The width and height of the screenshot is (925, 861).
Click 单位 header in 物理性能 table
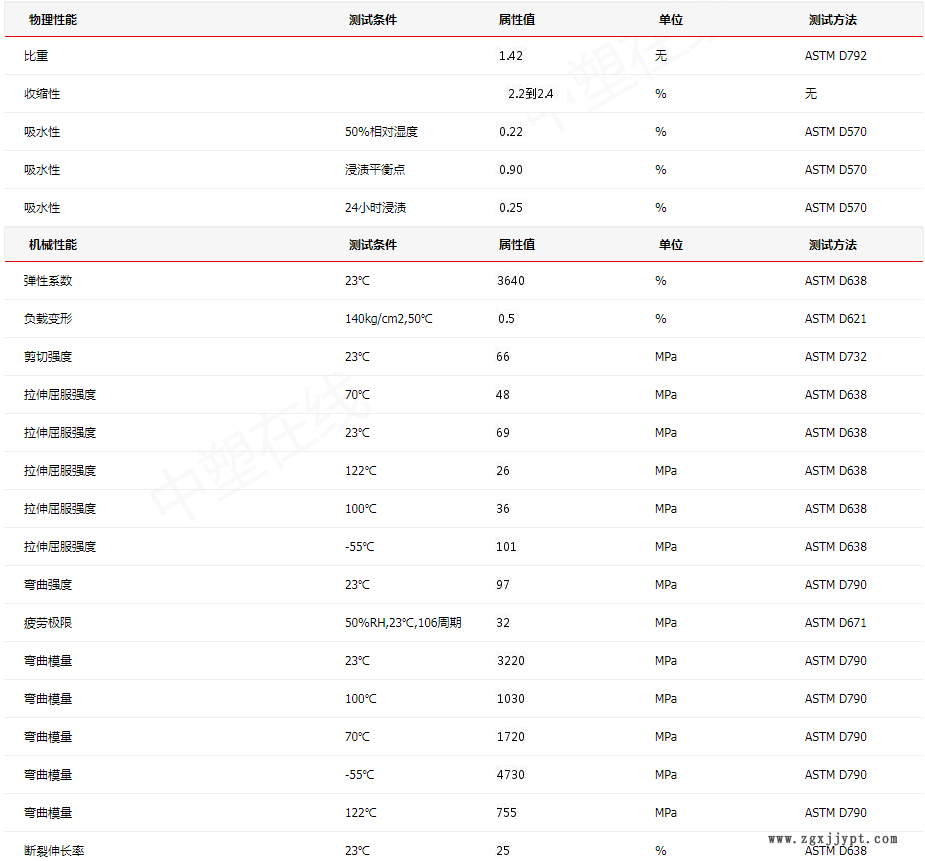[x=671, y=19]
